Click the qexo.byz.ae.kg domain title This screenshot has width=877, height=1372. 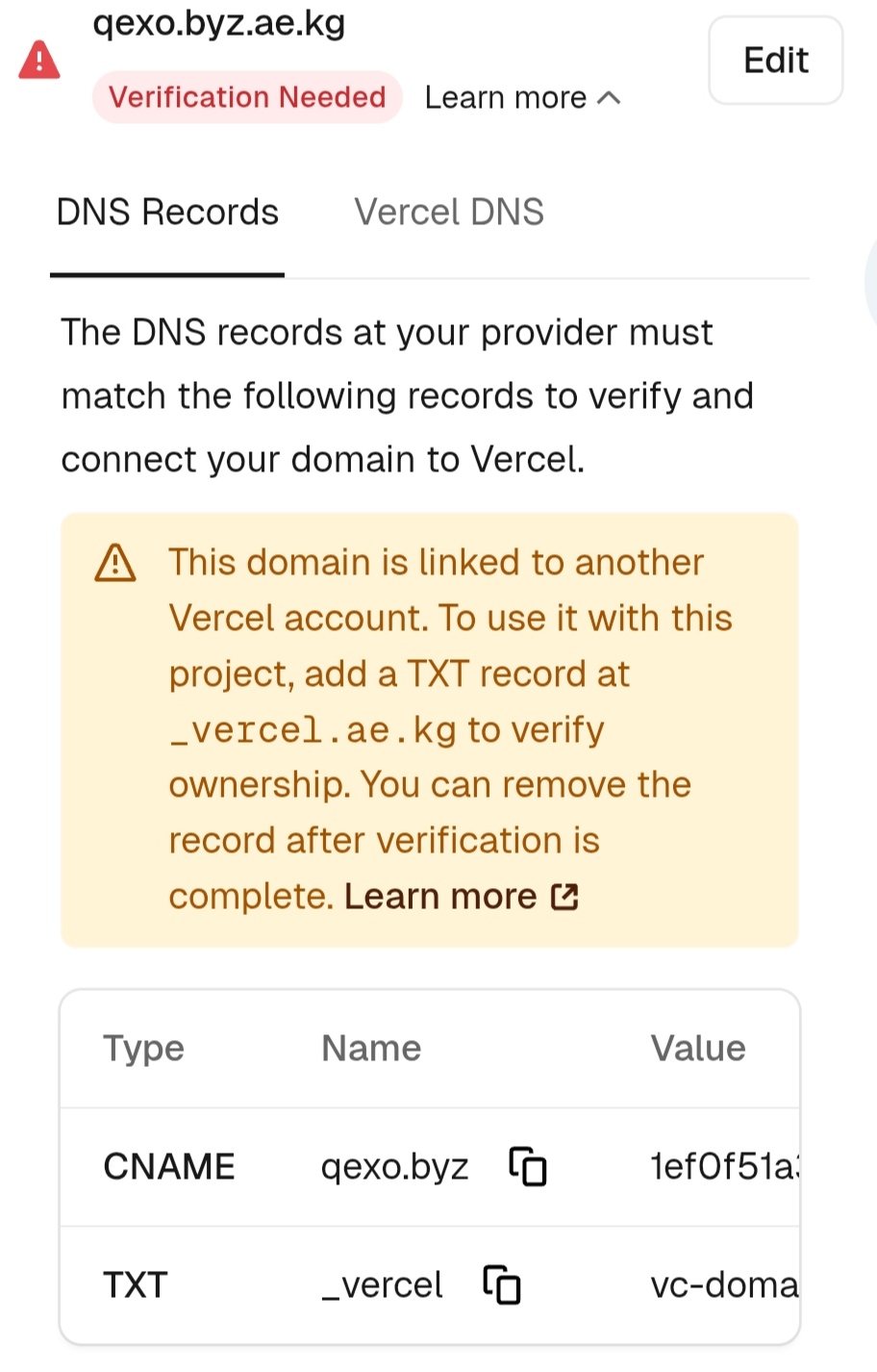click(219, 23)
